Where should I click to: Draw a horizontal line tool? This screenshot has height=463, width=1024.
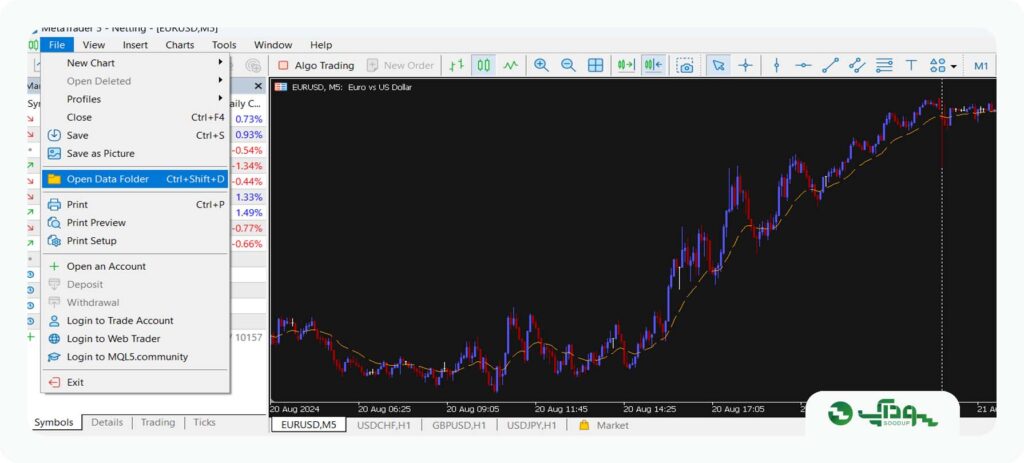(x=803, y=65)
